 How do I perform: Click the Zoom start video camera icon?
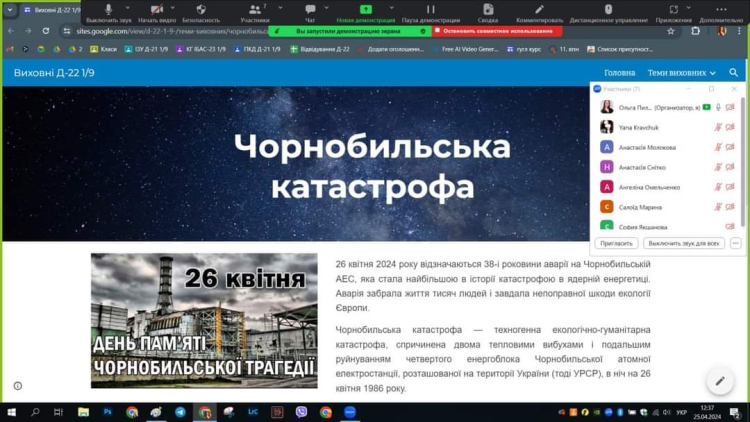point(156,9)
